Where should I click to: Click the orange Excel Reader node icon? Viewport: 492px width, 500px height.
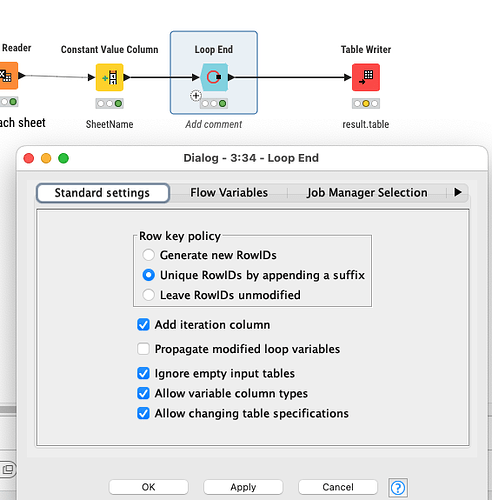8,76
